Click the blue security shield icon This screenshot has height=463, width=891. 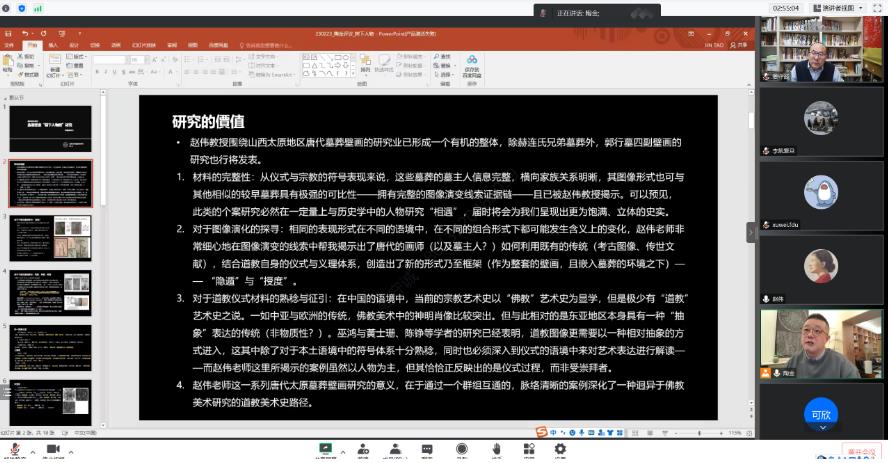[x=22, y=9]
